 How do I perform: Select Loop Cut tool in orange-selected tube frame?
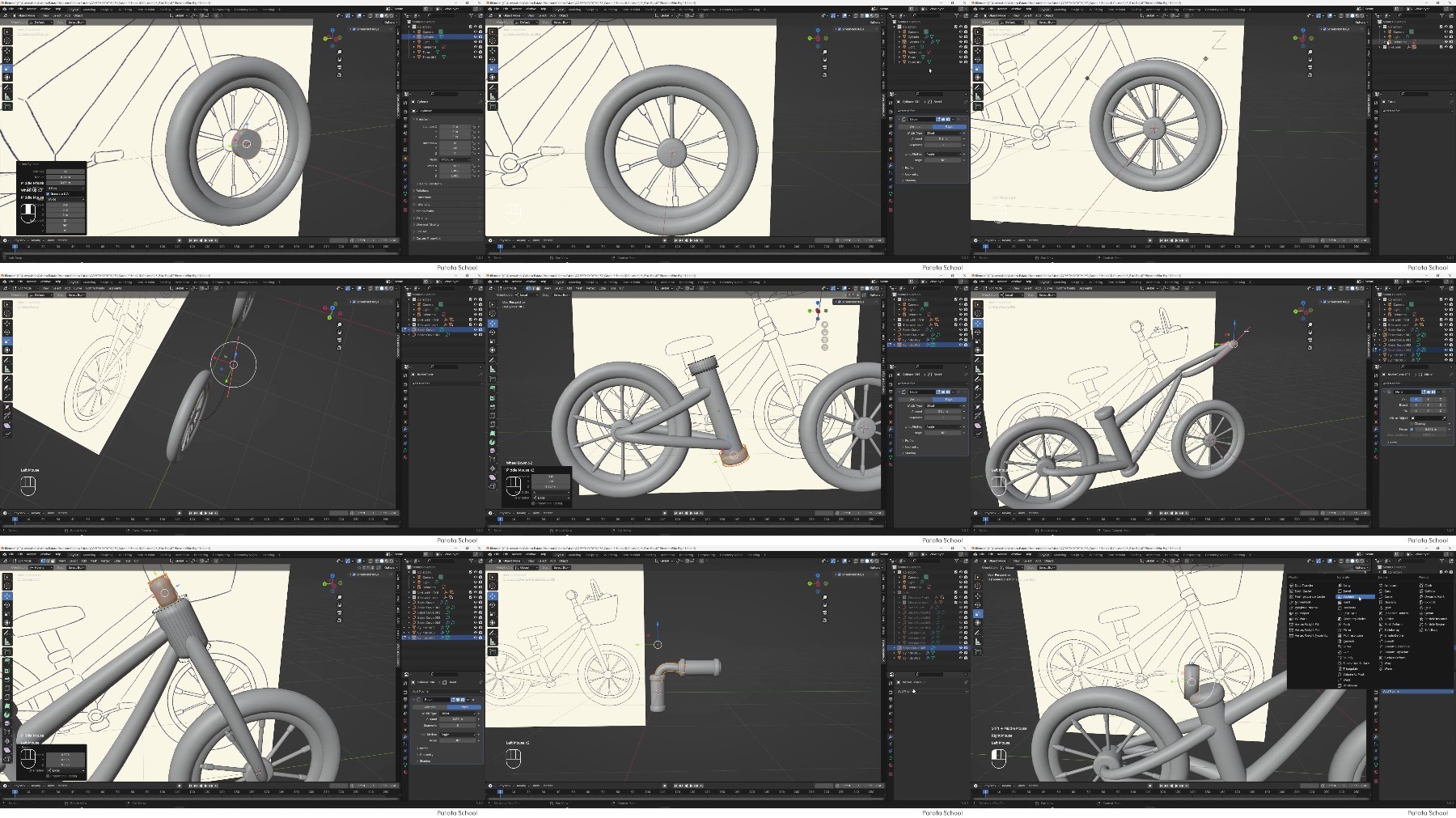(493, 416)
